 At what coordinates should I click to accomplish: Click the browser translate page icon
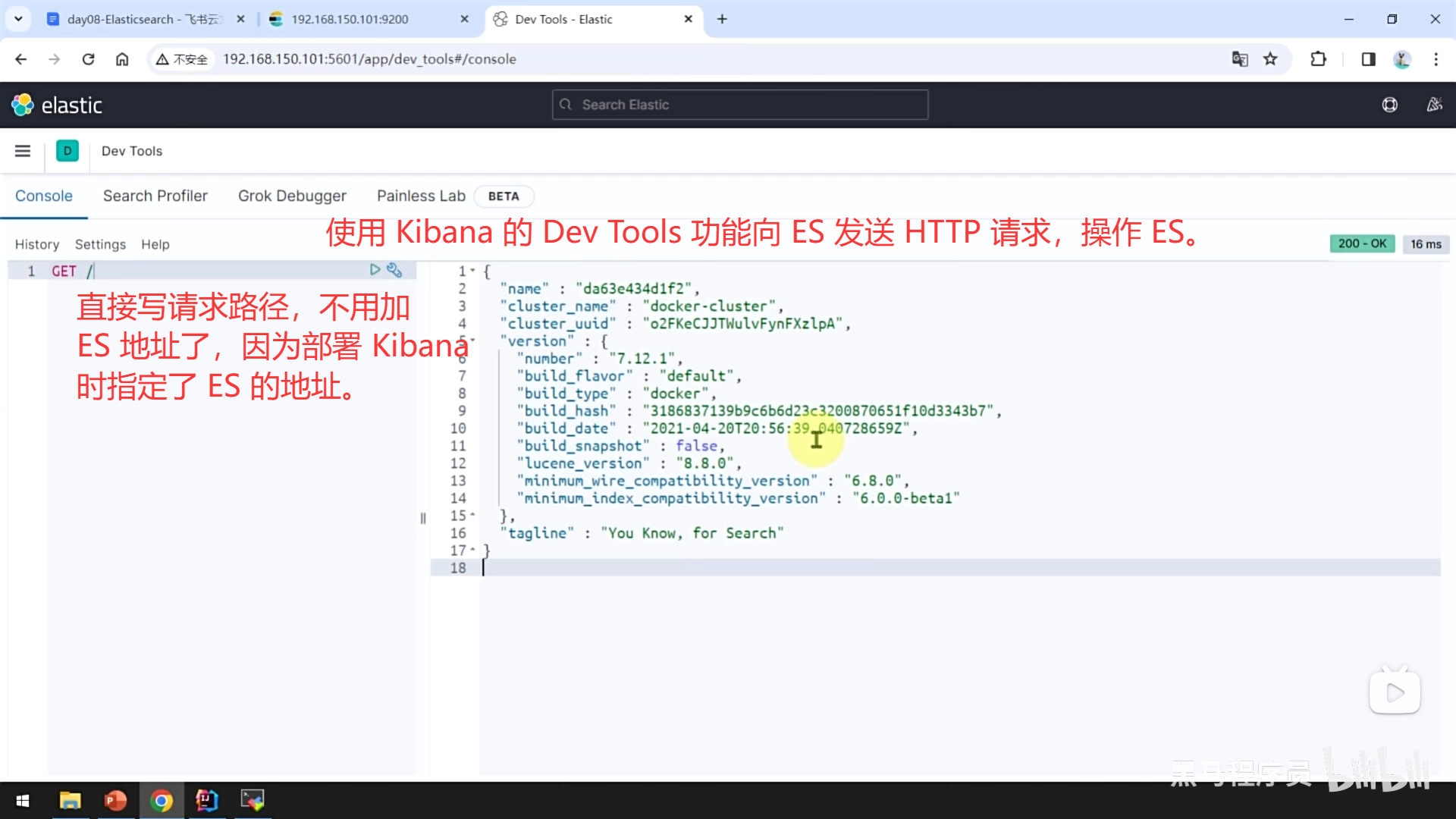1240,59
